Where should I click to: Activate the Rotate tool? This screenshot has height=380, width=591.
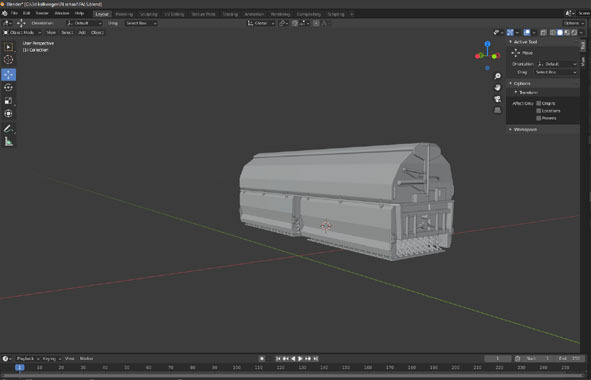coord(8,87)
